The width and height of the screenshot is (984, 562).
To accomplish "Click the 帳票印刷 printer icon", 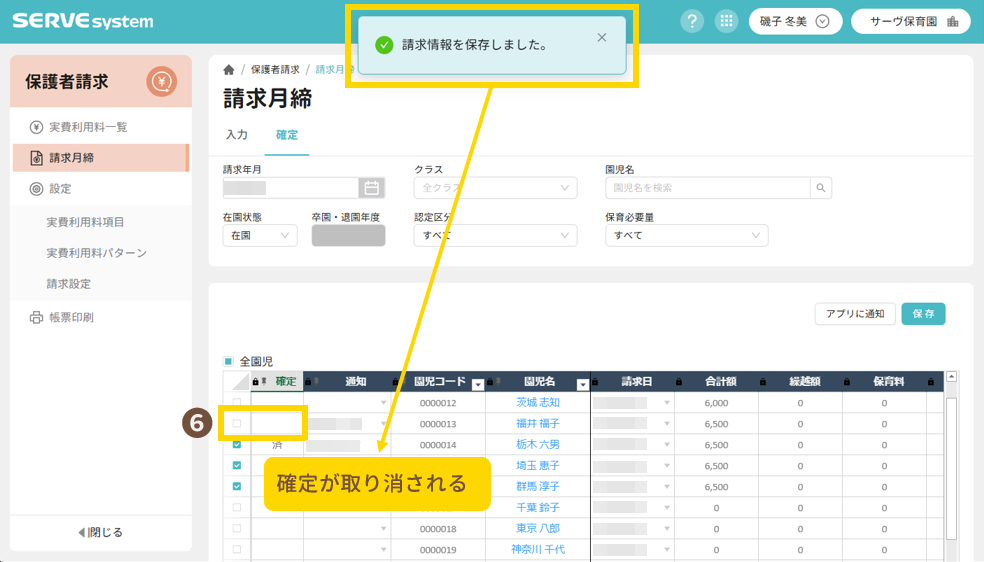I will coord(36,318).
